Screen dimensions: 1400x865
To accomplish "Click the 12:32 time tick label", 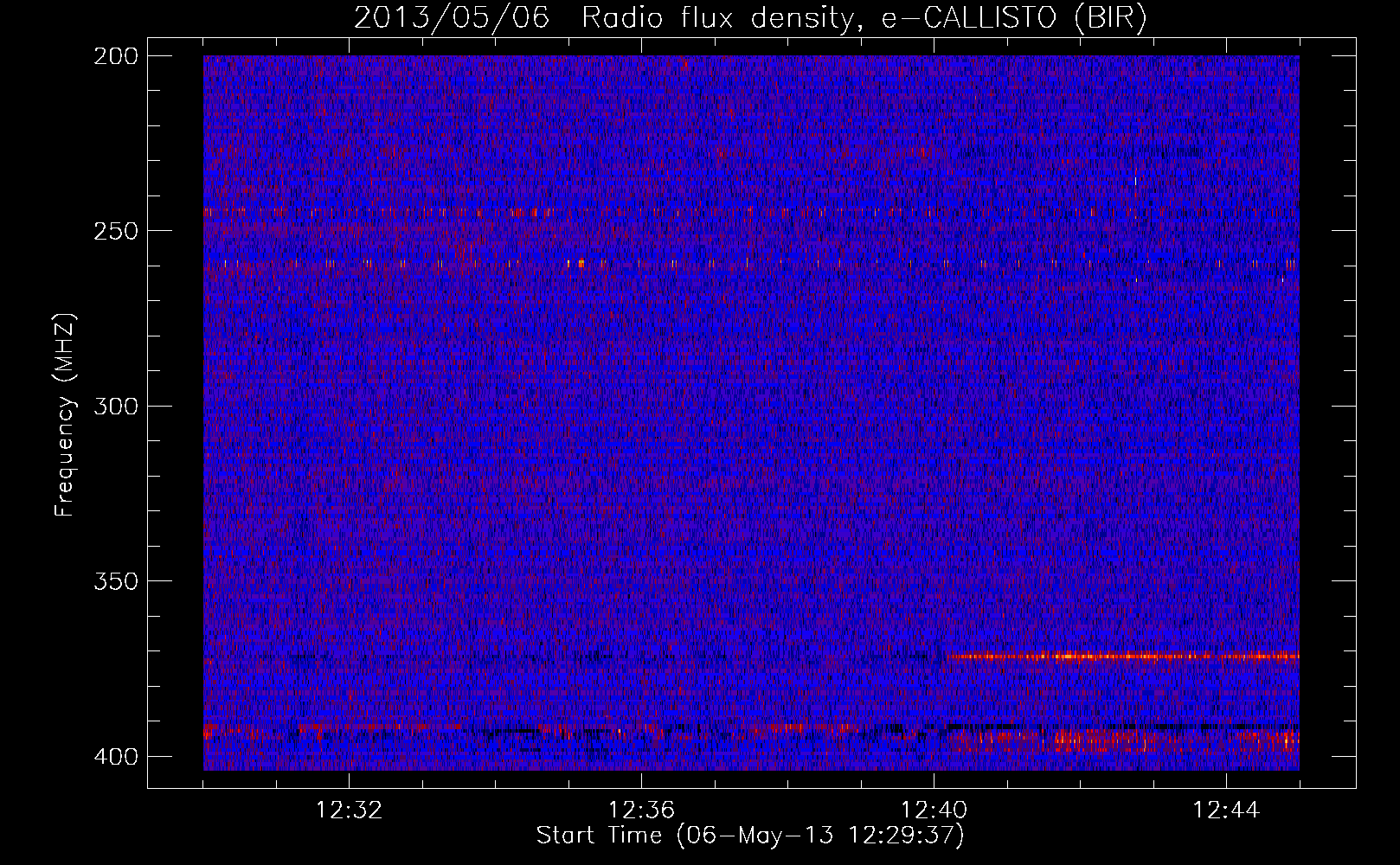I will (x=349, y=811).
